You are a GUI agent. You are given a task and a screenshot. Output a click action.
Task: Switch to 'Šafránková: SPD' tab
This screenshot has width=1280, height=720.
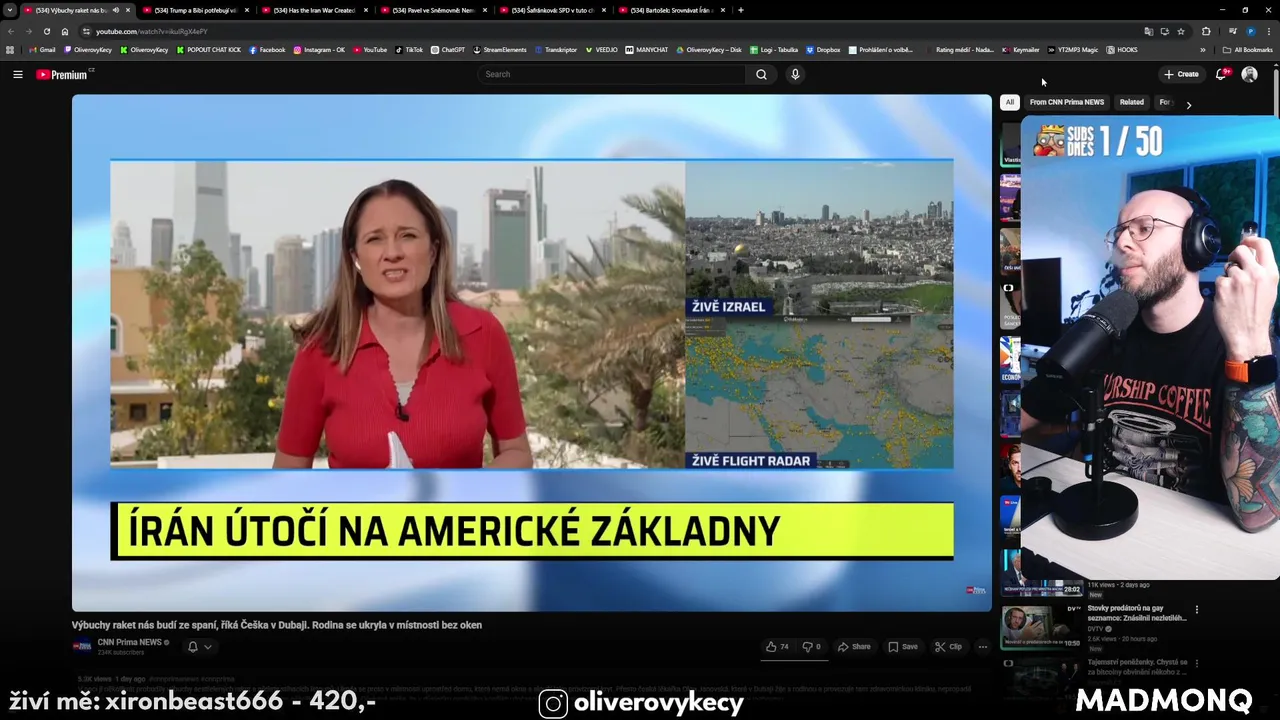click(x=553, y=10)
